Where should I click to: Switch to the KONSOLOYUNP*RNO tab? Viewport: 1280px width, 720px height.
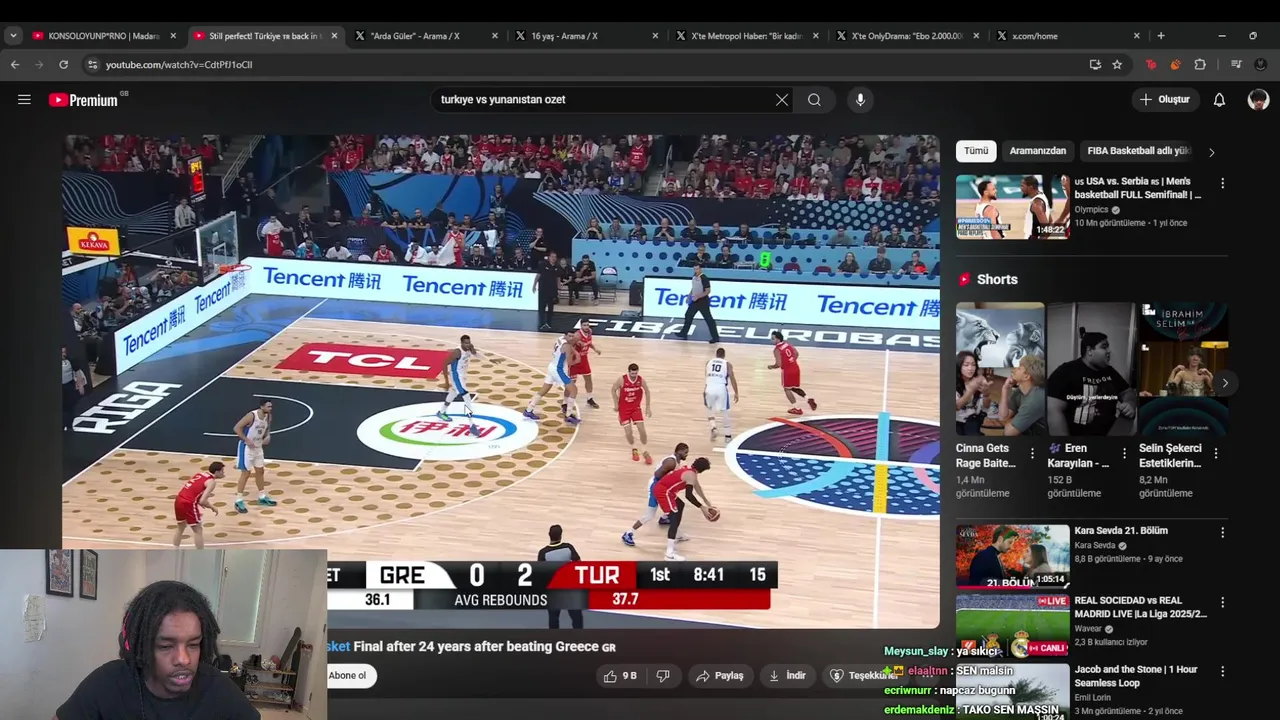tap(104, 36)
